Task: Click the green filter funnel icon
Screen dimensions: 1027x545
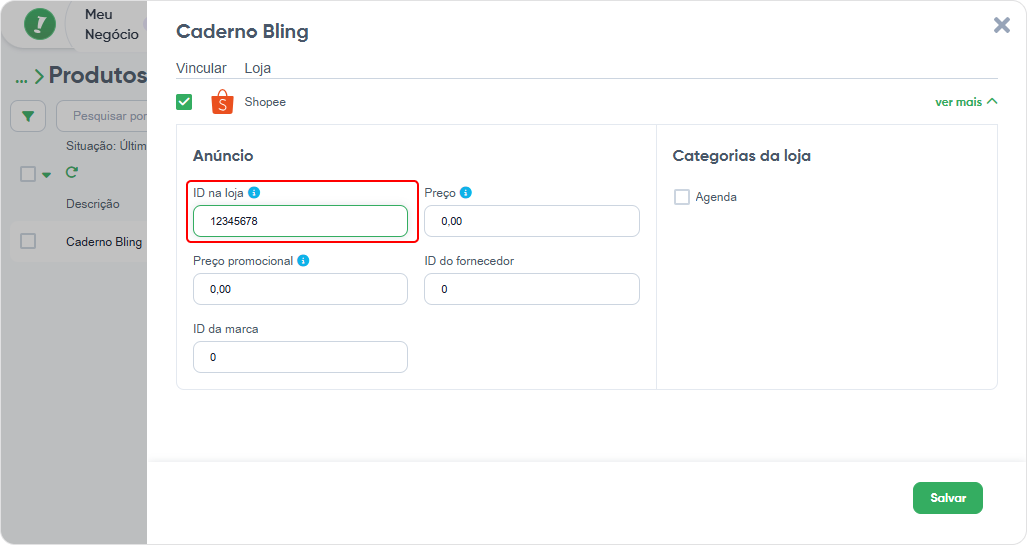Action: click(28, 116)
